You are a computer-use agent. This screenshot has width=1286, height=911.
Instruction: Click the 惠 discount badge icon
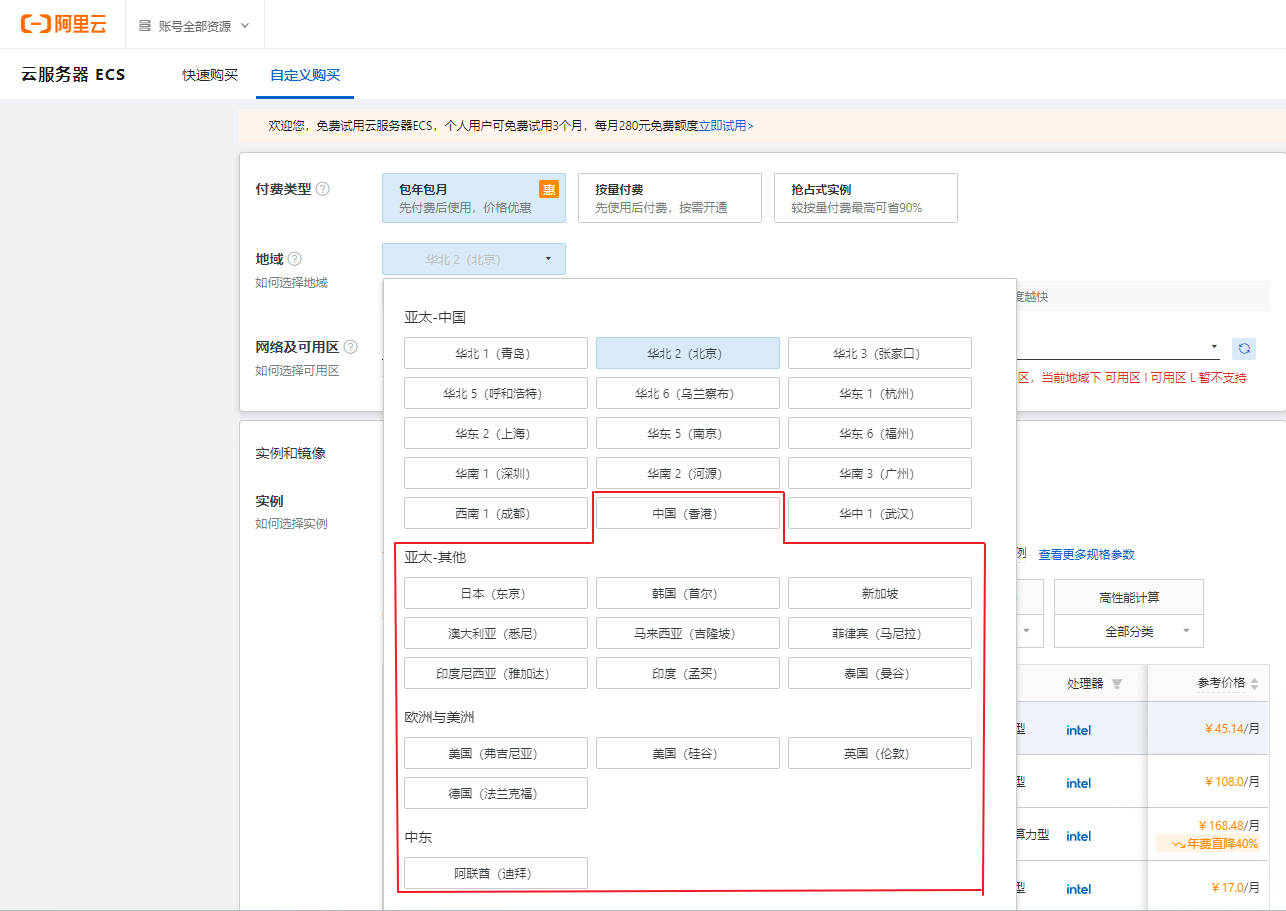point(549,189)
